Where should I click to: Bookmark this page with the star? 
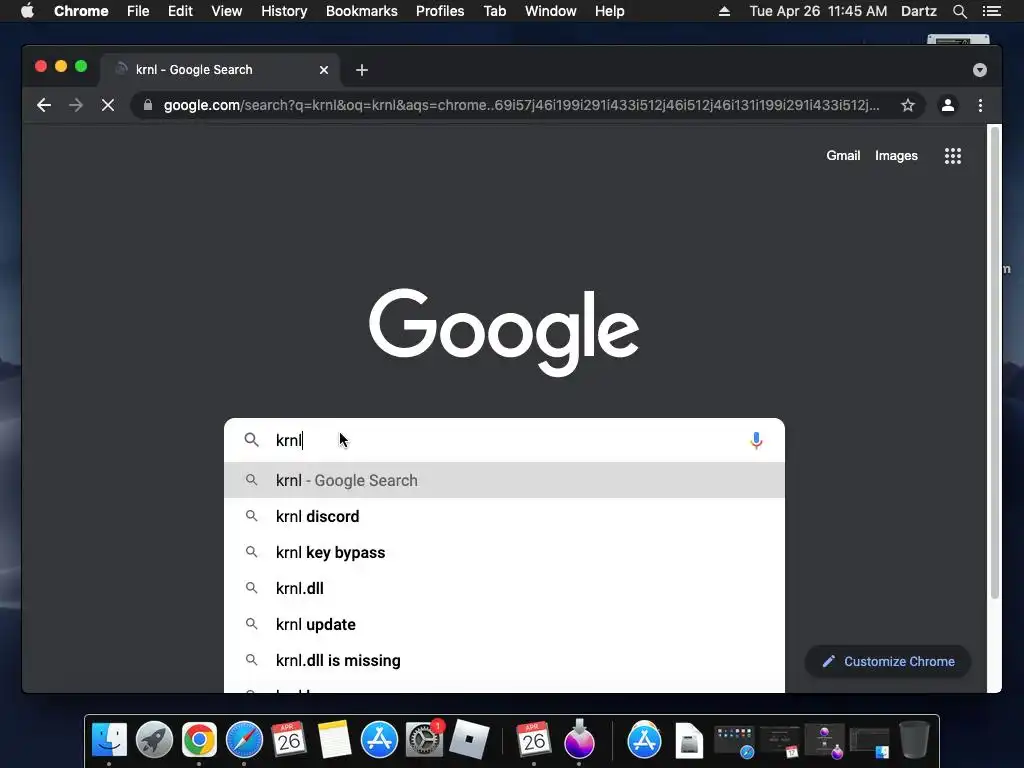click(x=908, y=105)
